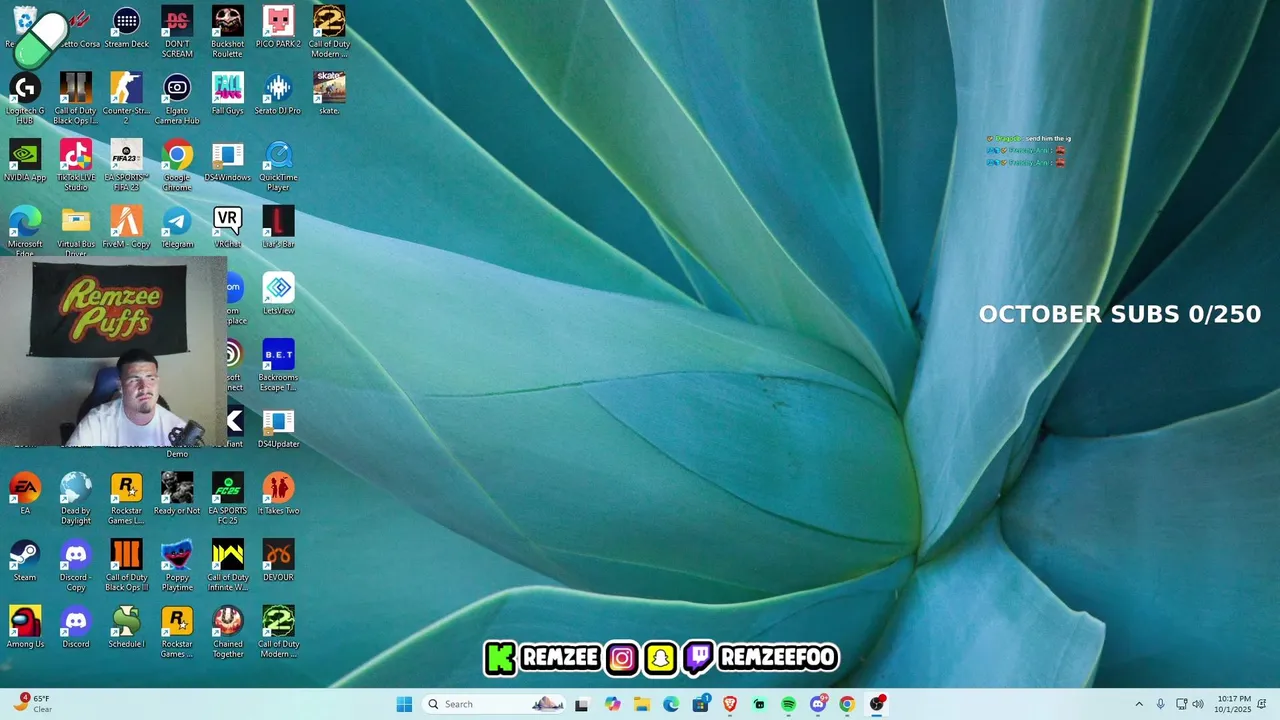Open Call of Duty Black Ops III shortcut
The image size is (1280, 720).
click(x=126, y=566)
